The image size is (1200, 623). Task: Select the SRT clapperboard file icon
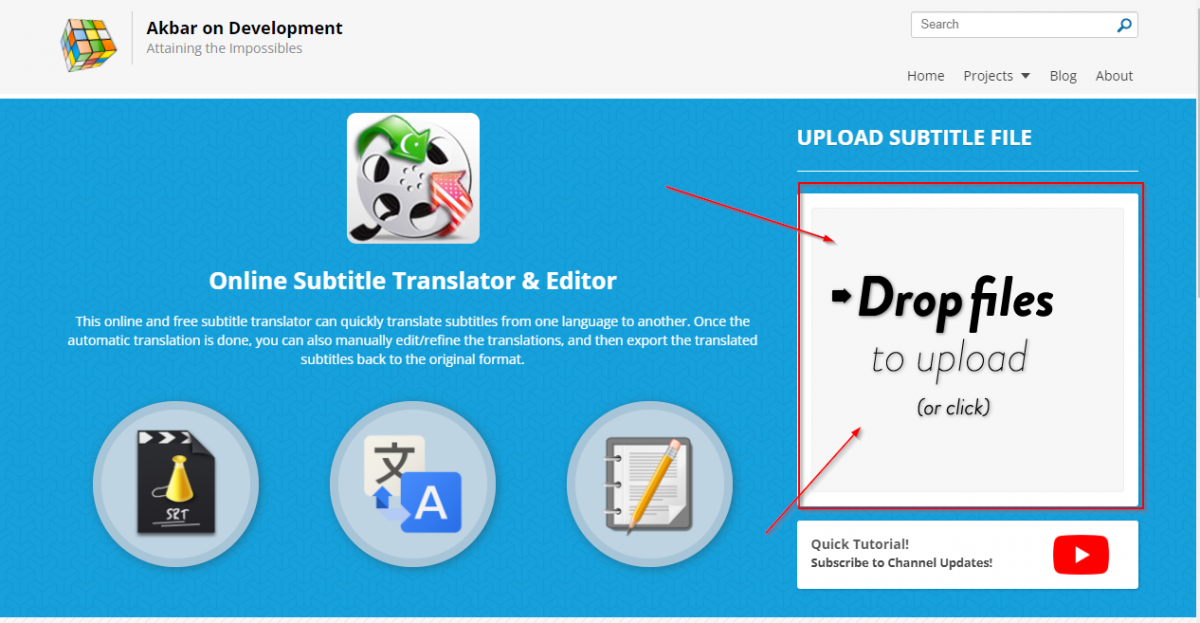[176, 484]
